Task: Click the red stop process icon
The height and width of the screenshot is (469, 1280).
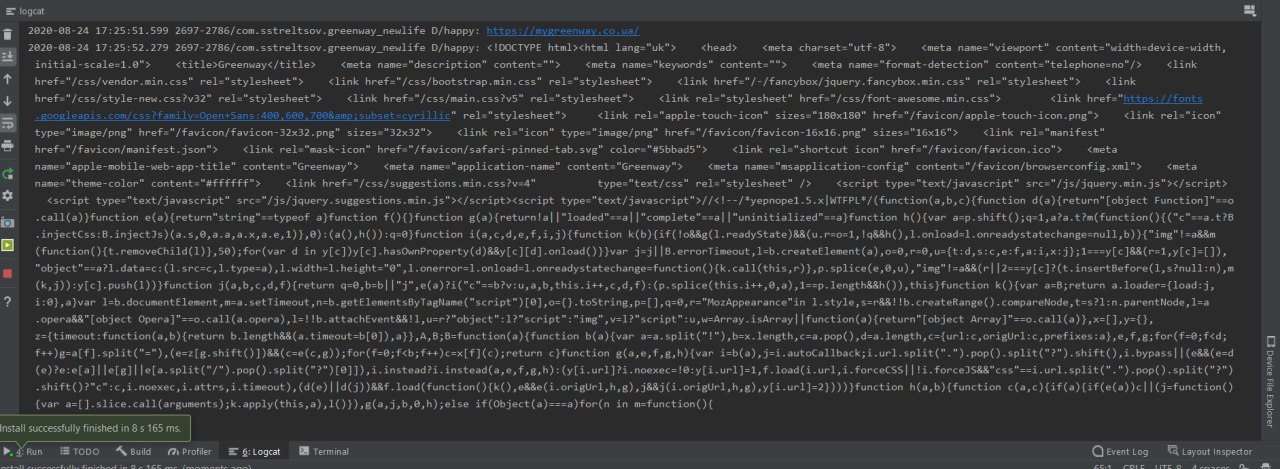Action: point(8,273)
